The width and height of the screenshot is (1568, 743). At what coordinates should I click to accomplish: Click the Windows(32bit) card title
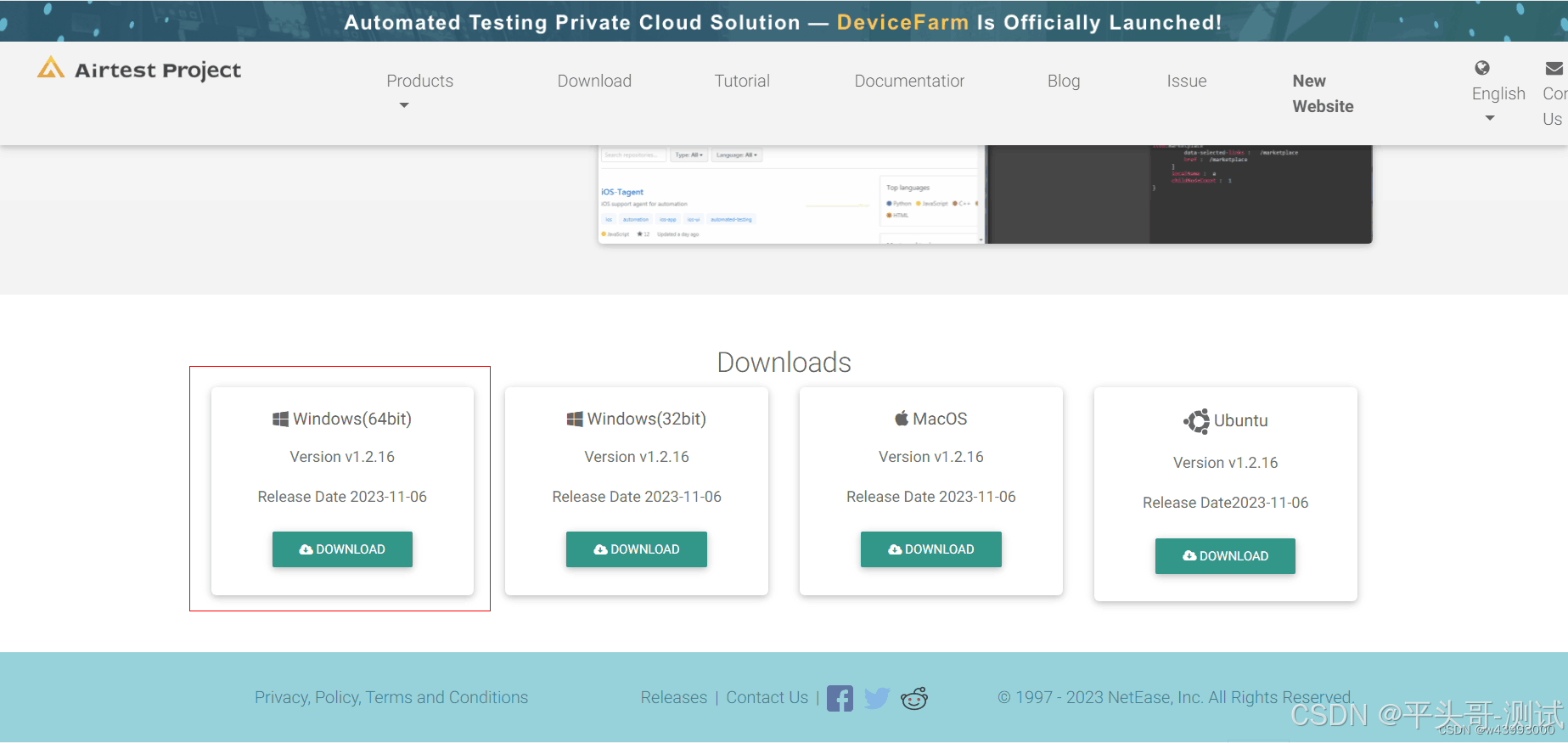pyautogui.click(x=647, y=419)
